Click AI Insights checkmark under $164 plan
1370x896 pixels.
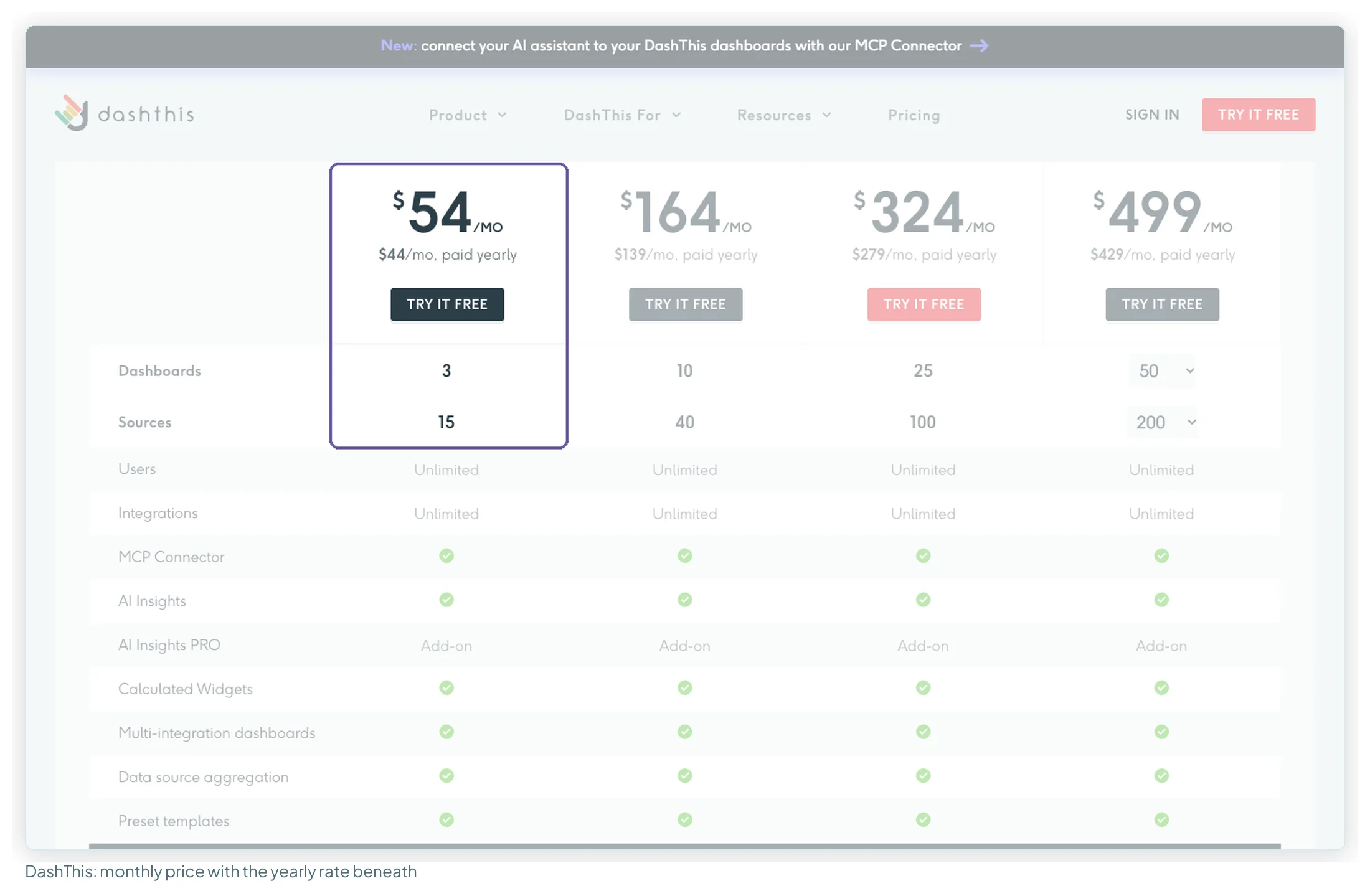[x=685, y=600]
